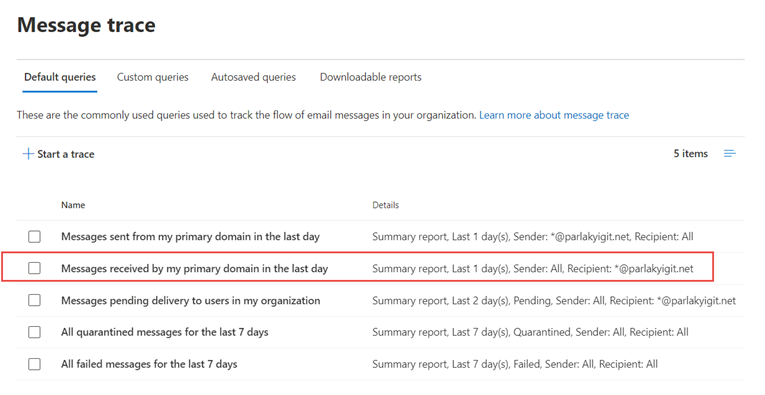The height and width of the screenshot is (395, 765).
Task: Select the 'Messages pending delivery' row checkbox
Action: coord(34,300)
